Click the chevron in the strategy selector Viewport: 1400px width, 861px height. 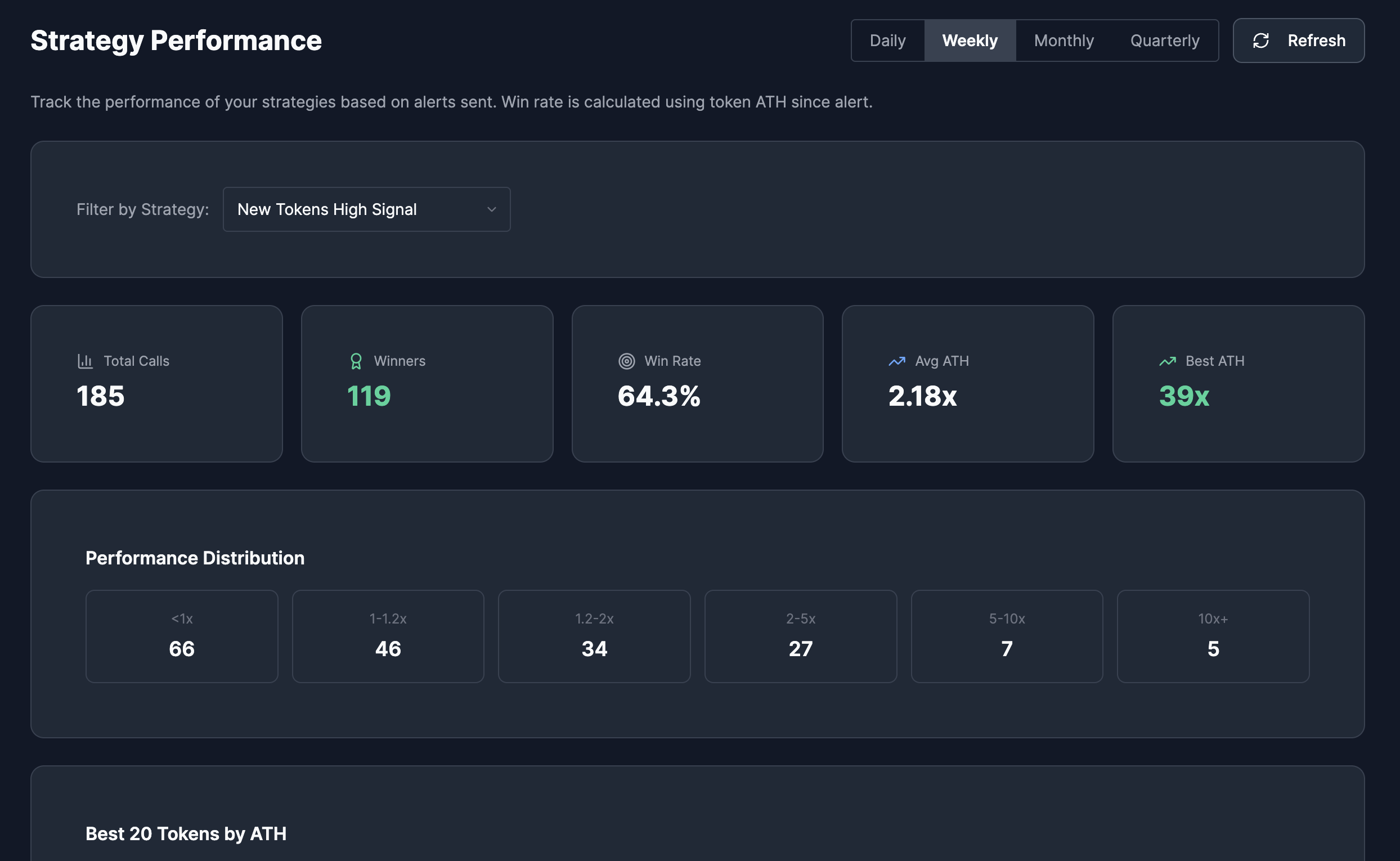(492, 209)
